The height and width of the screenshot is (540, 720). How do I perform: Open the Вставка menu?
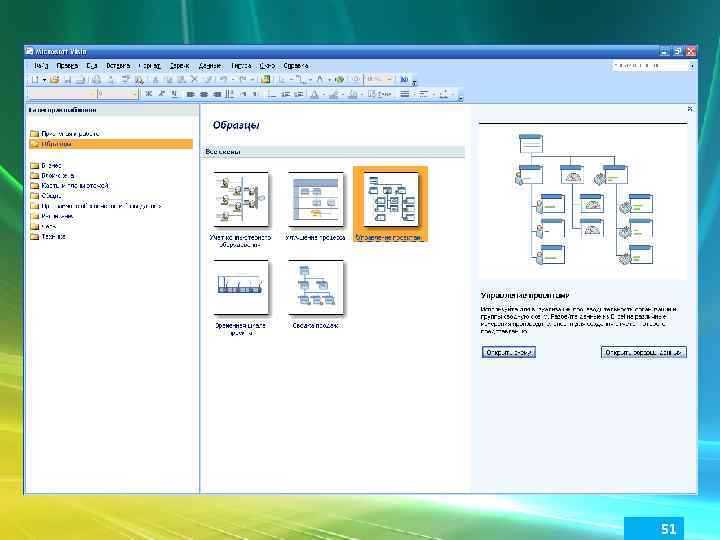click(x=118, y=66)
